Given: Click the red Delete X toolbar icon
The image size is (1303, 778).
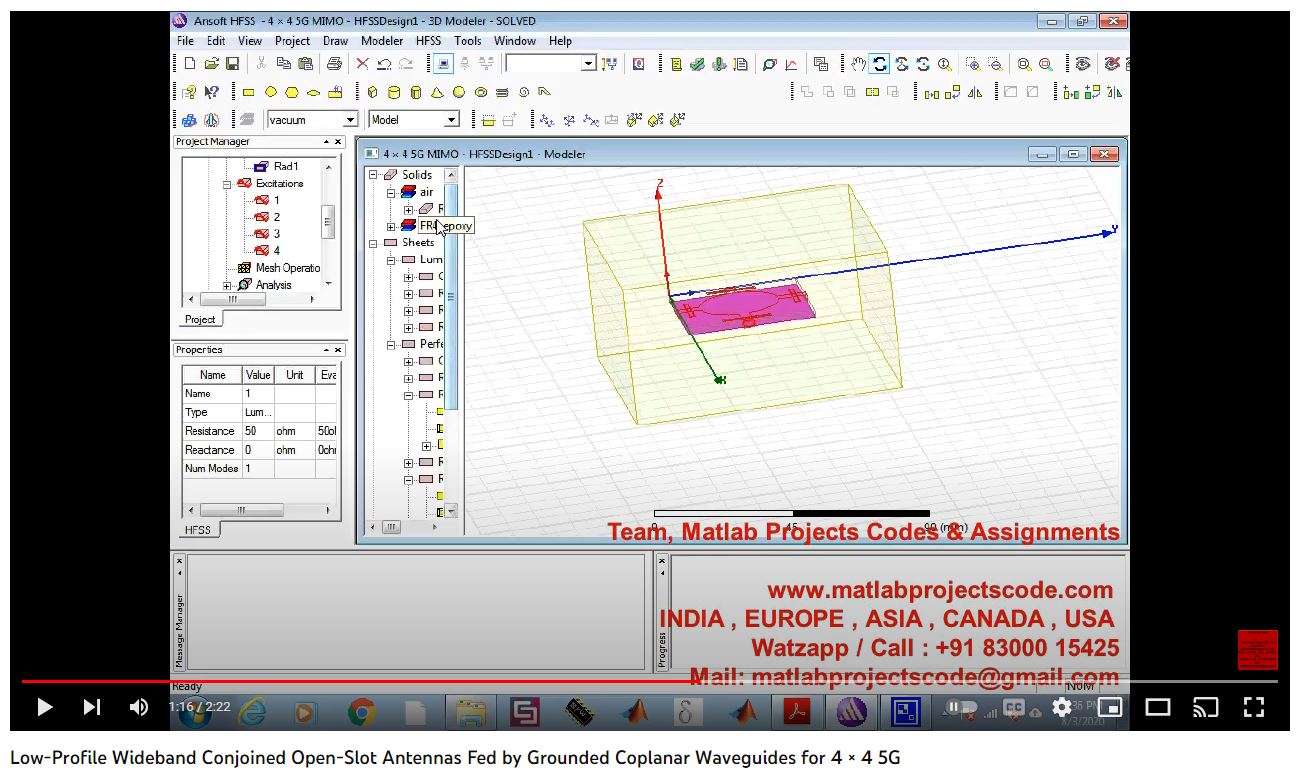Looking at the screenshot, I should point(362,64).
